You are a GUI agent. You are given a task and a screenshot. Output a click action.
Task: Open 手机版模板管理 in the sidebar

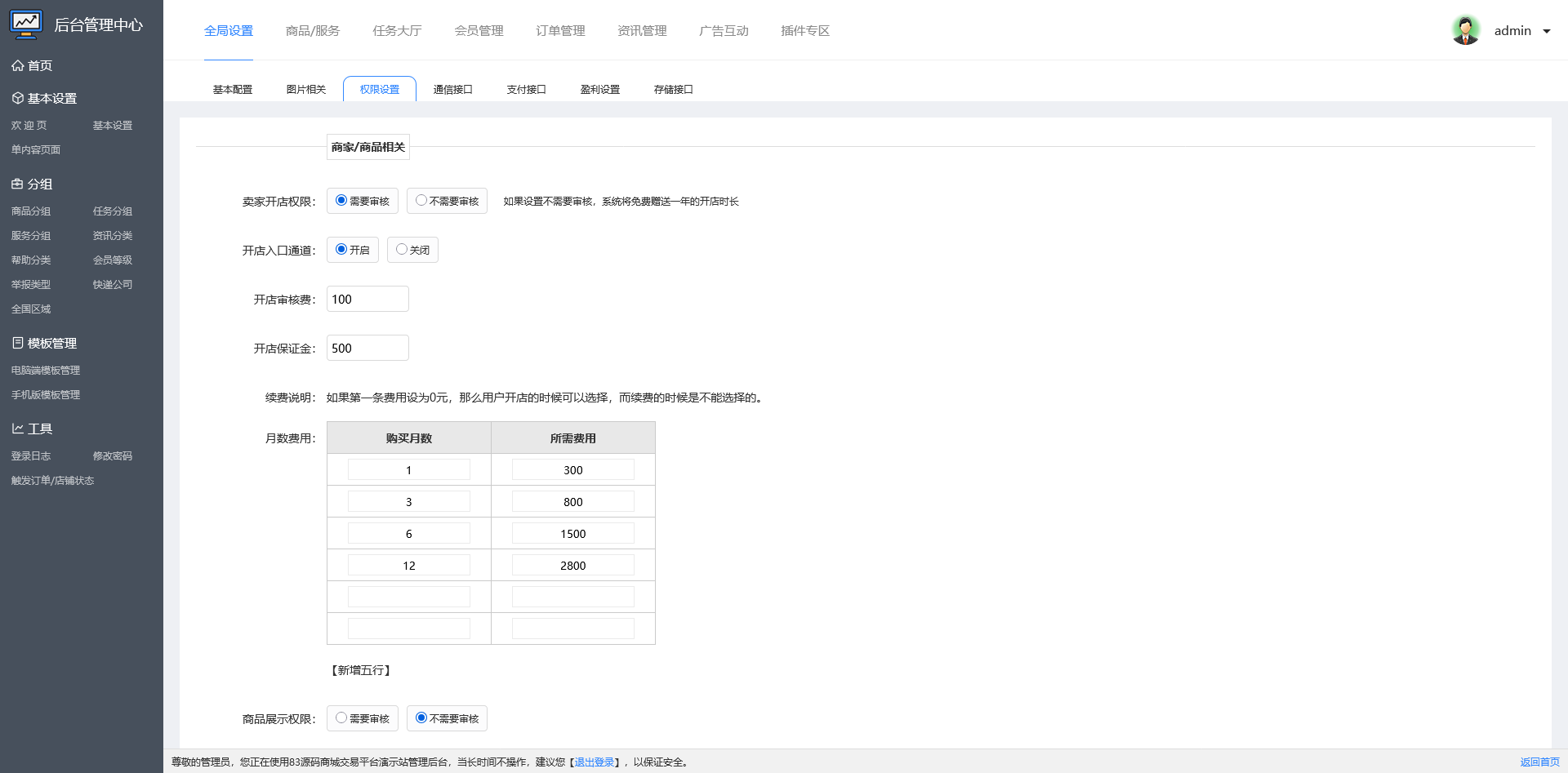pos(46,394)
